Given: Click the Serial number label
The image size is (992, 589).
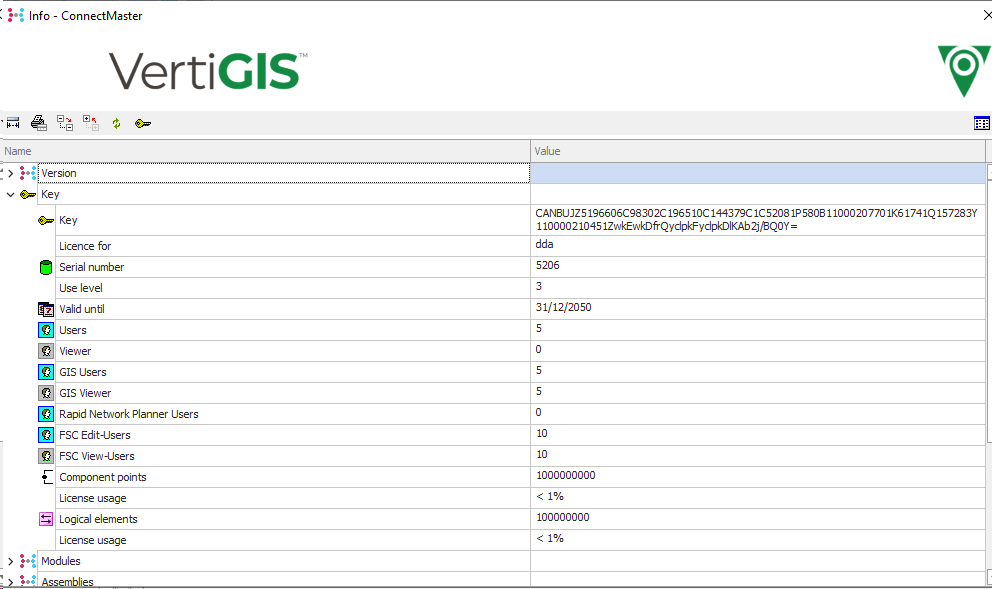Looking at the screenshot, I should 92,267.
